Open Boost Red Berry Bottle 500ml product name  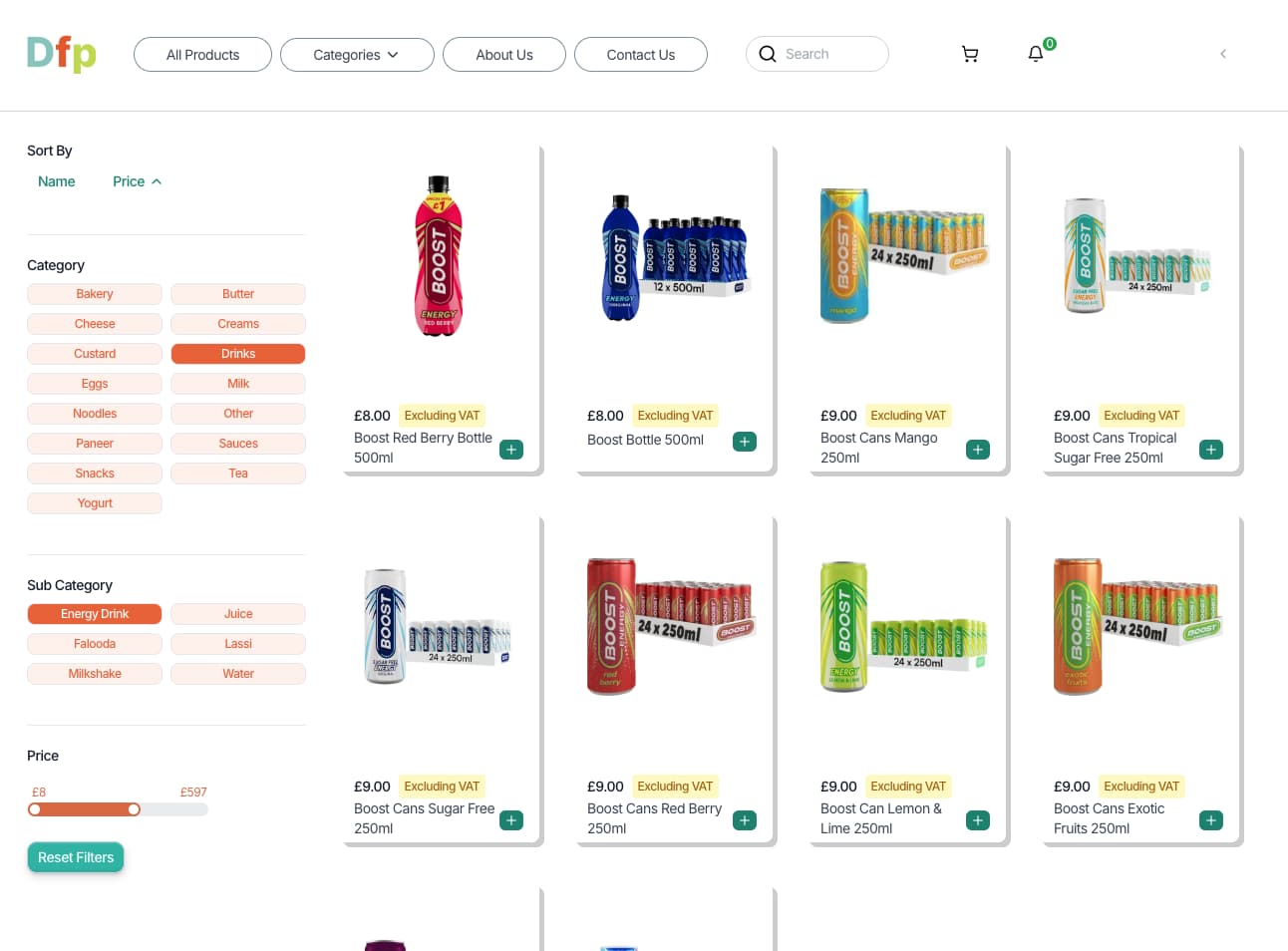[x=424, y=448]
